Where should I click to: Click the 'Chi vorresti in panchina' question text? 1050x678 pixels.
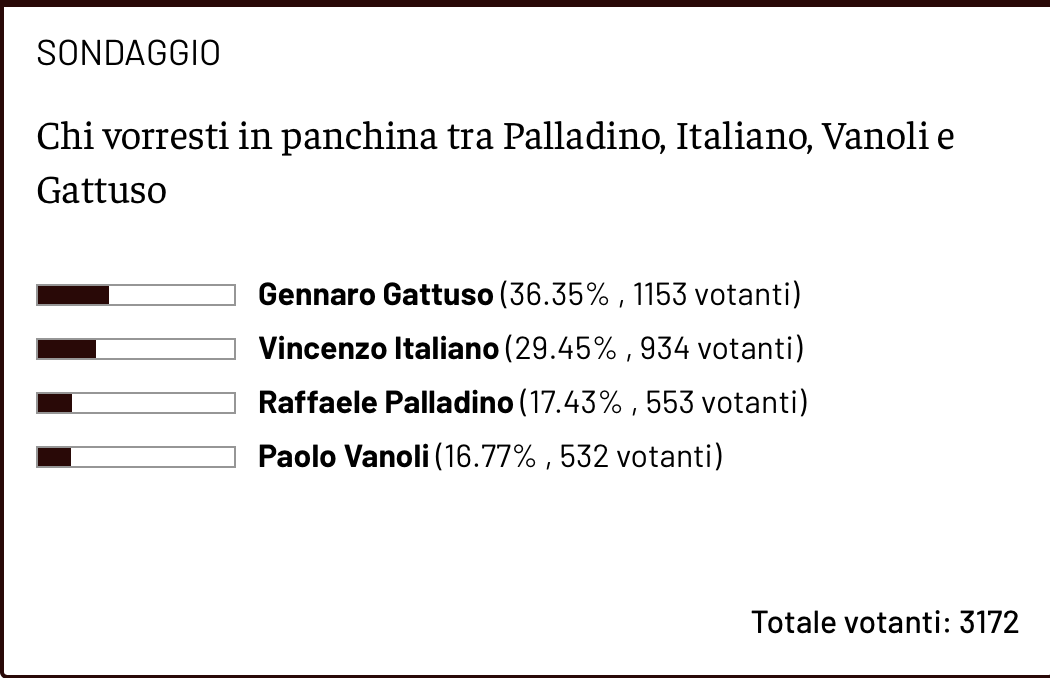[x=495, y=136]
